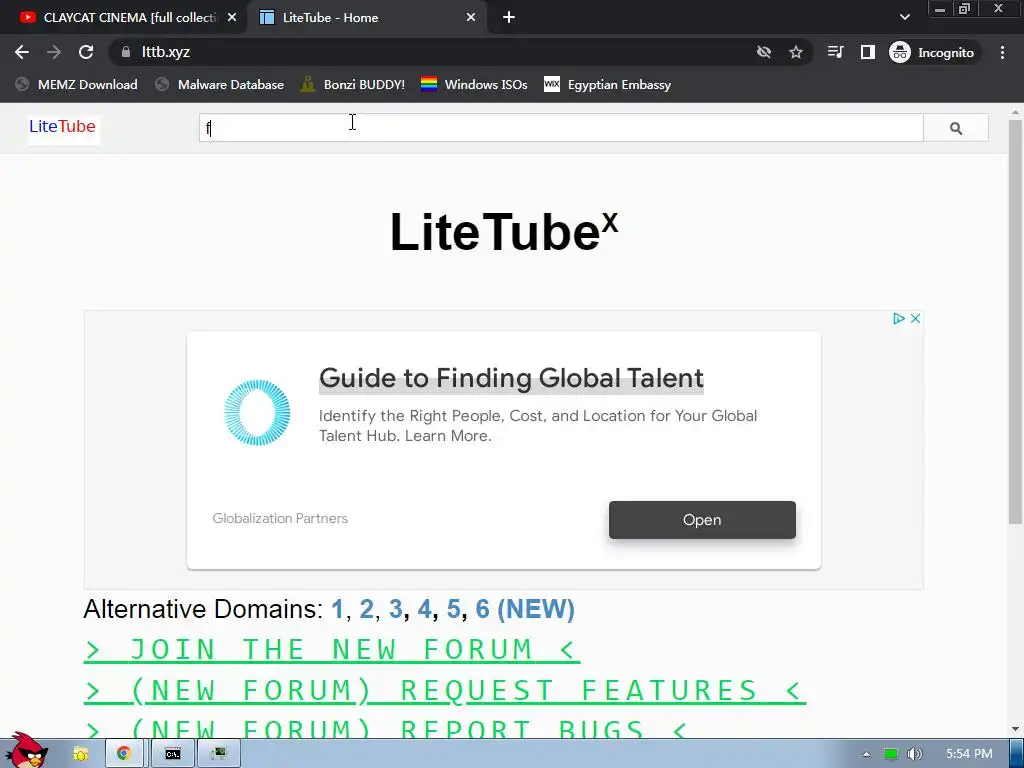
Task: Click the Guide to Finding Global Talent headline
Action: pyautogui.click(x=511, y=378)
